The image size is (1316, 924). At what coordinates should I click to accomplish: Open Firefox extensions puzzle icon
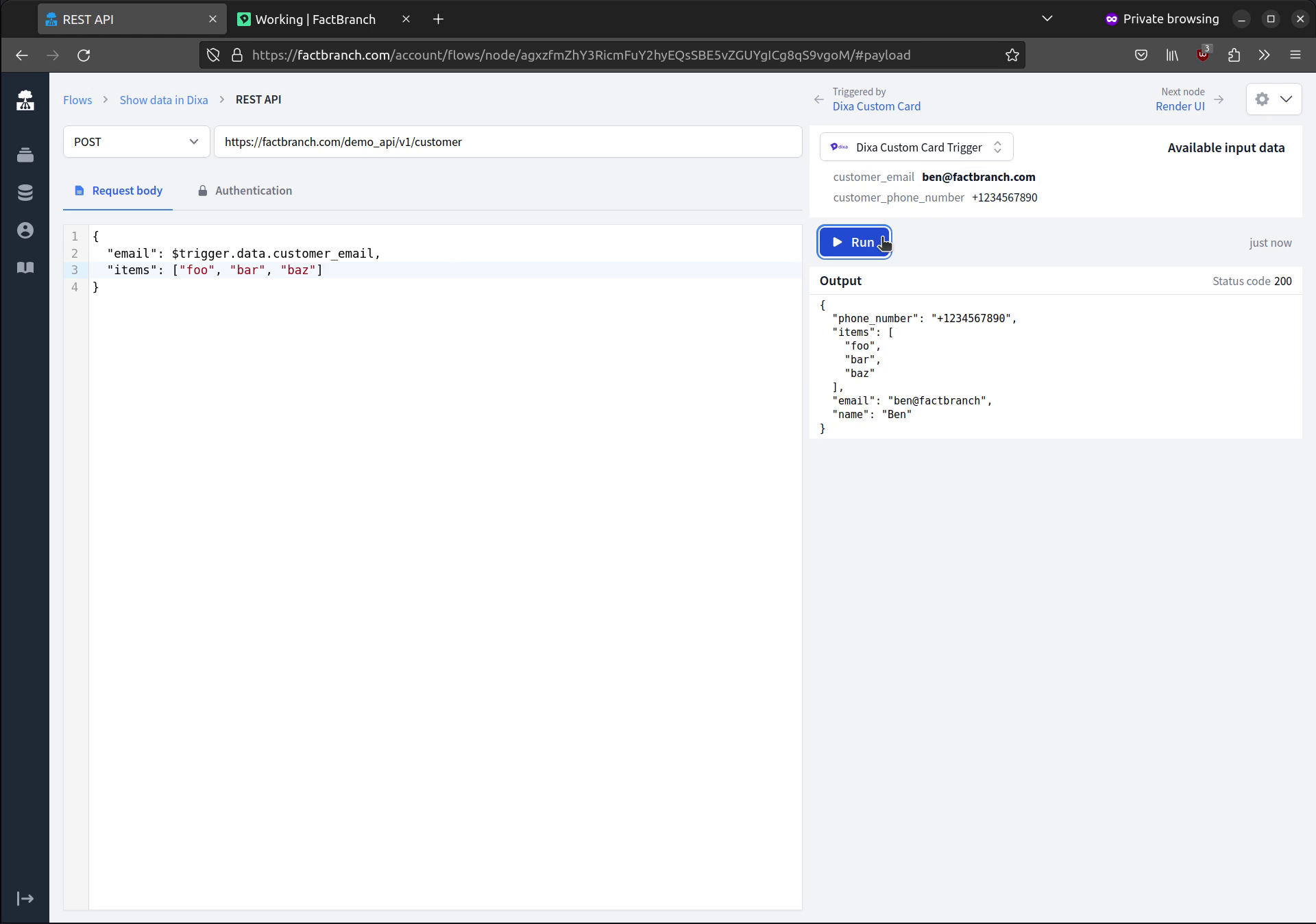point(1234,56)
